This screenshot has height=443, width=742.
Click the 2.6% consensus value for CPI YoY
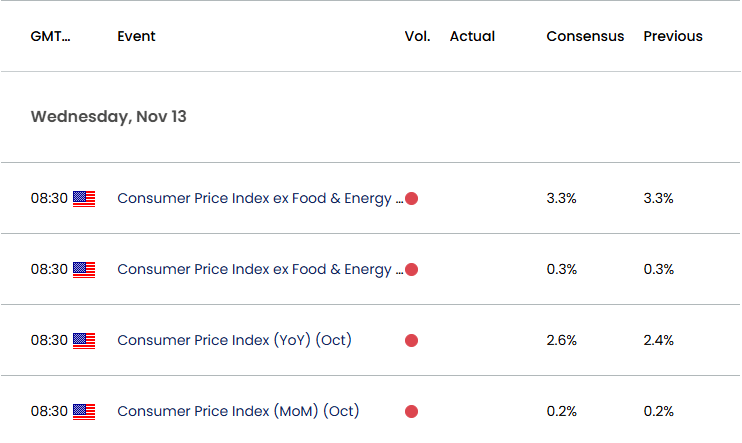pyautogui.click(x=562, y=340)
